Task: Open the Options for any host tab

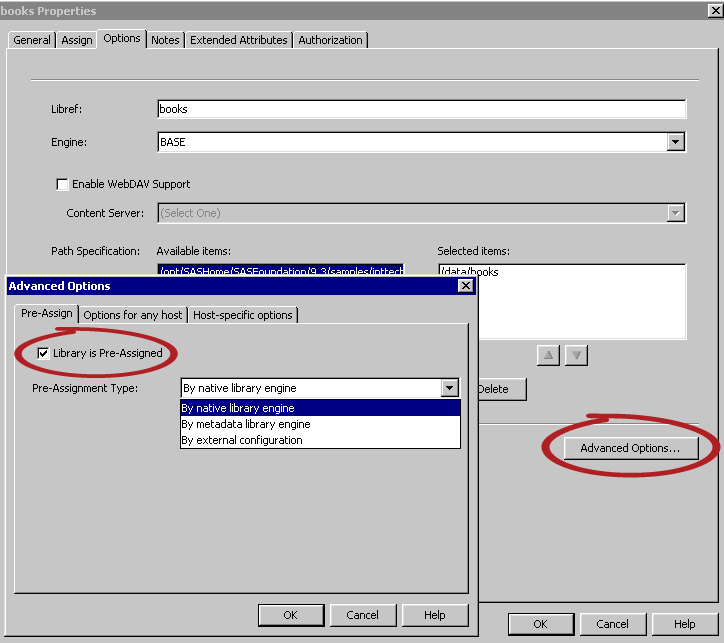Action: 133,315
